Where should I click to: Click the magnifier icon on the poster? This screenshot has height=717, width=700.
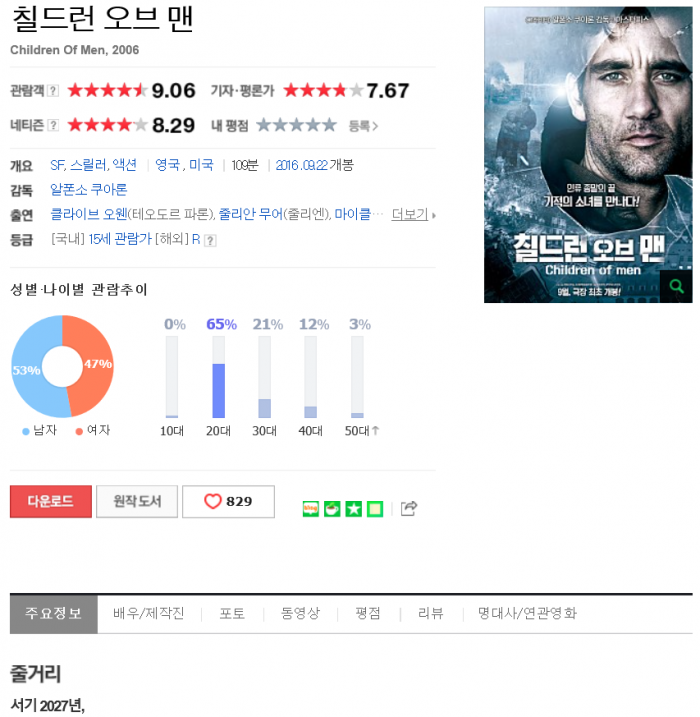click(676, 286)
